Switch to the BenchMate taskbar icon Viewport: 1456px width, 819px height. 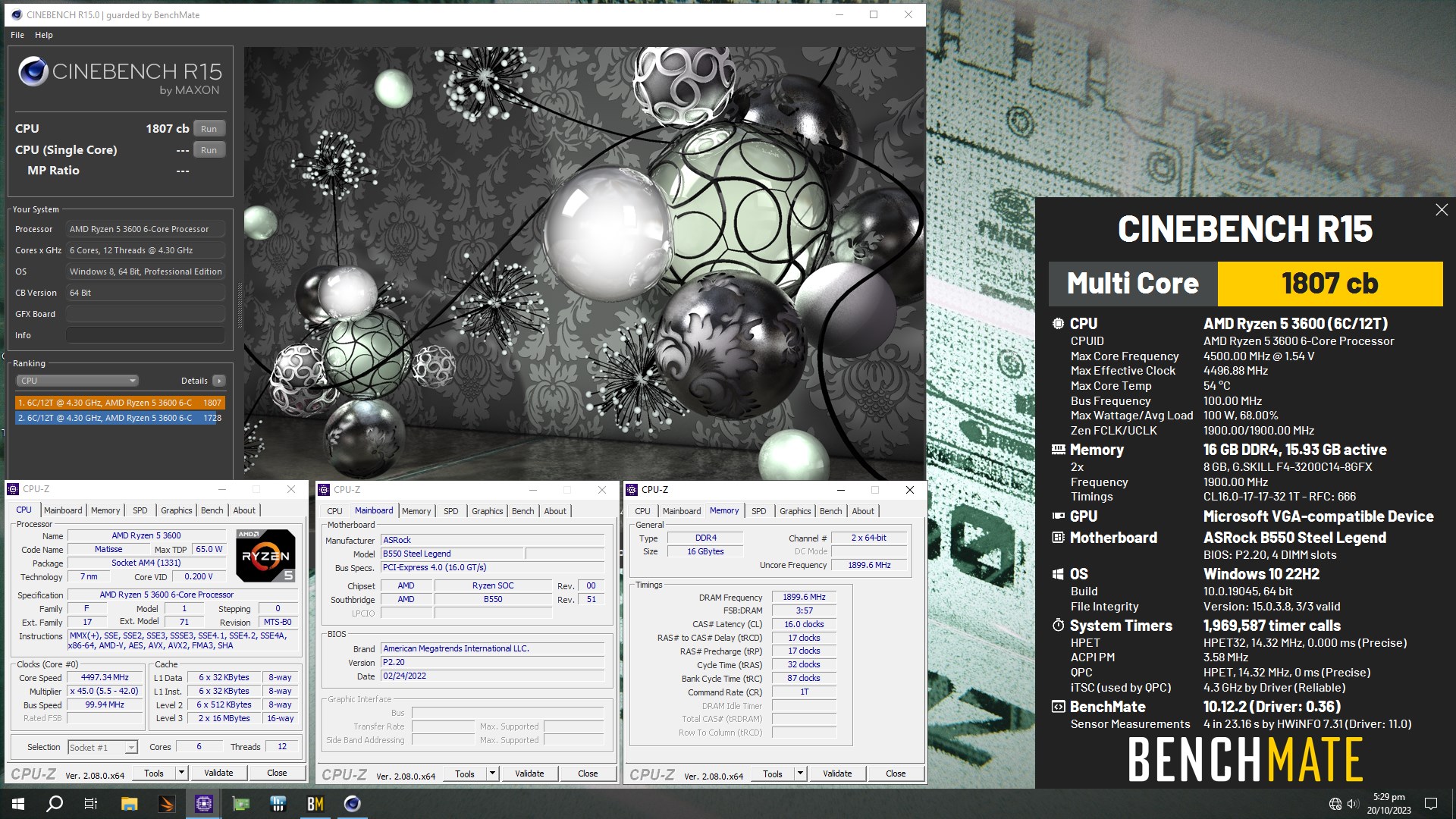[x=315, y=804]
